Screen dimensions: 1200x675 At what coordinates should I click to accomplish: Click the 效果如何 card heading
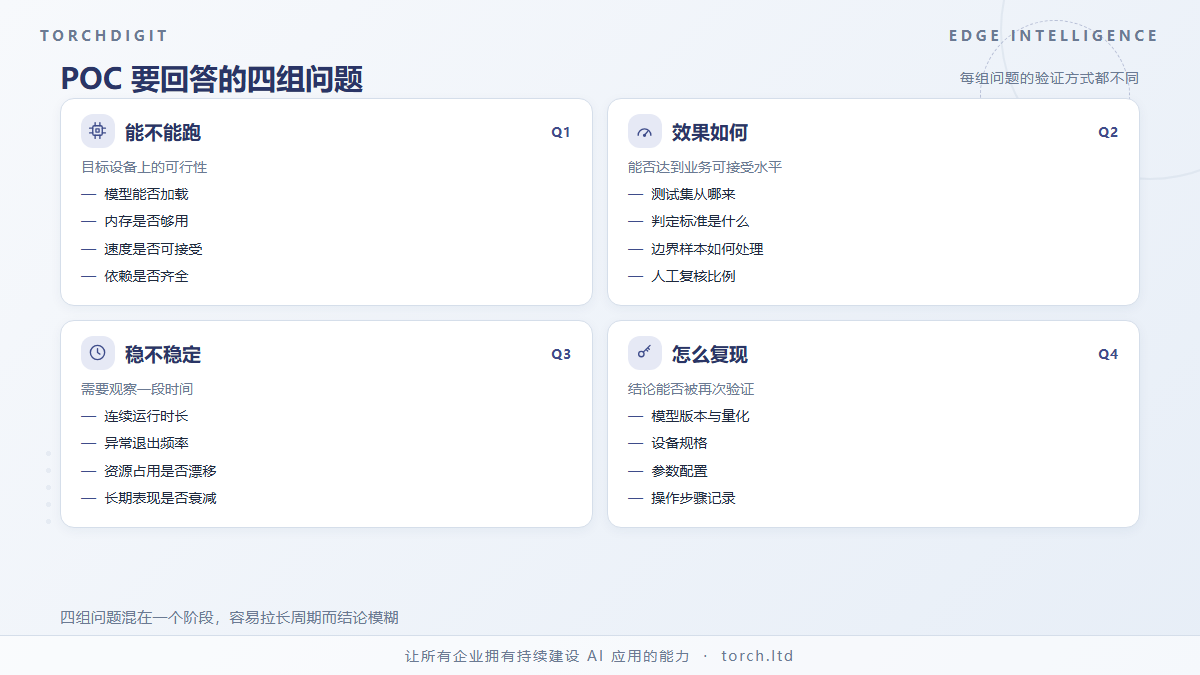pos(710,133)
